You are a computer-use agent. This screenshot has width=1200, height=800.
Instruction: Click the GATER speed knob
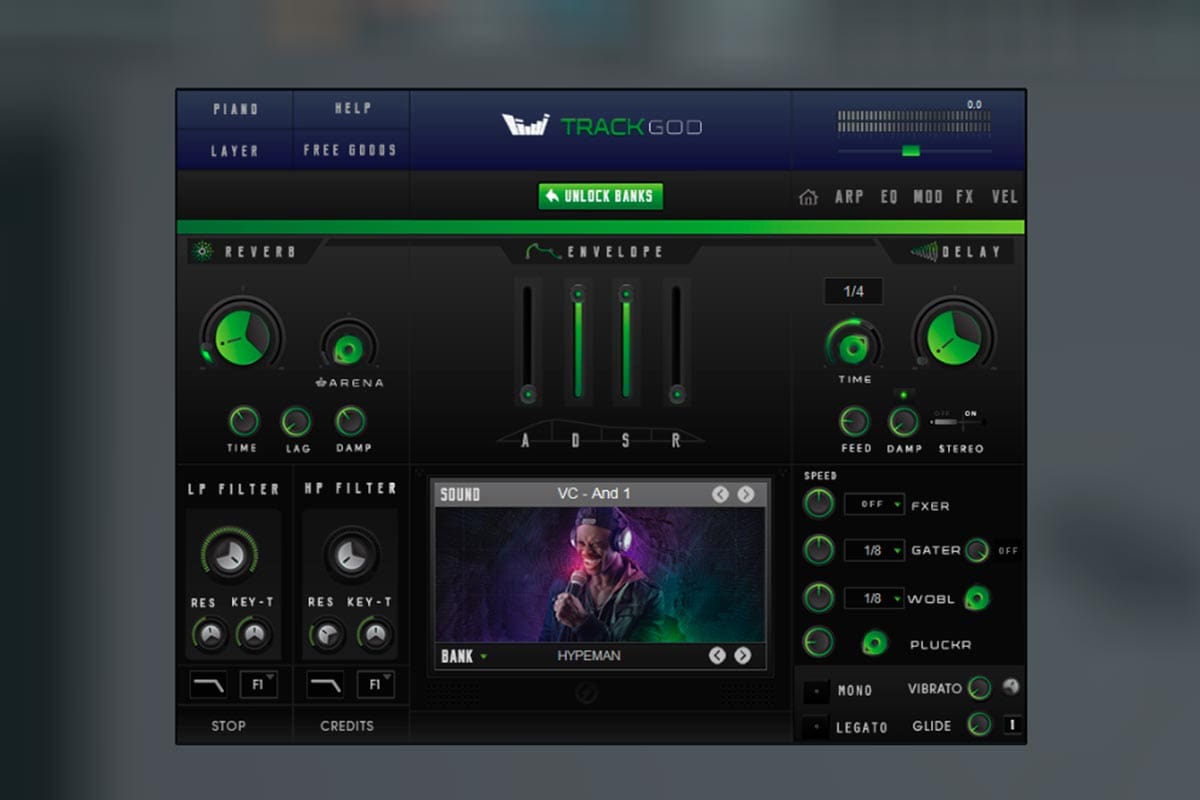tap(819, 549)
